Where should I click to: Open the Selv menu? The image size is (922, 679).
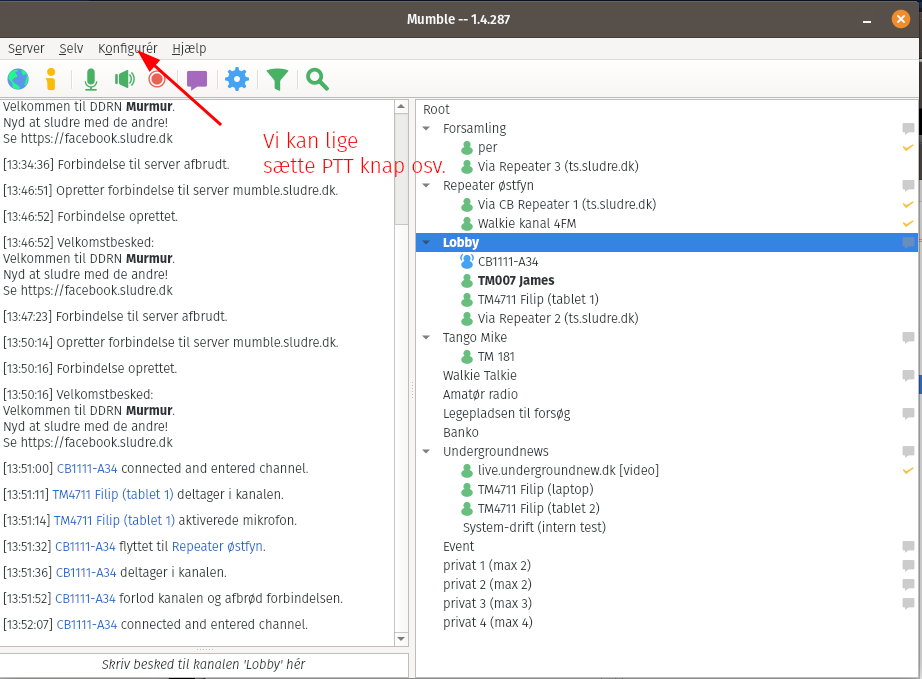click(71, 48)
